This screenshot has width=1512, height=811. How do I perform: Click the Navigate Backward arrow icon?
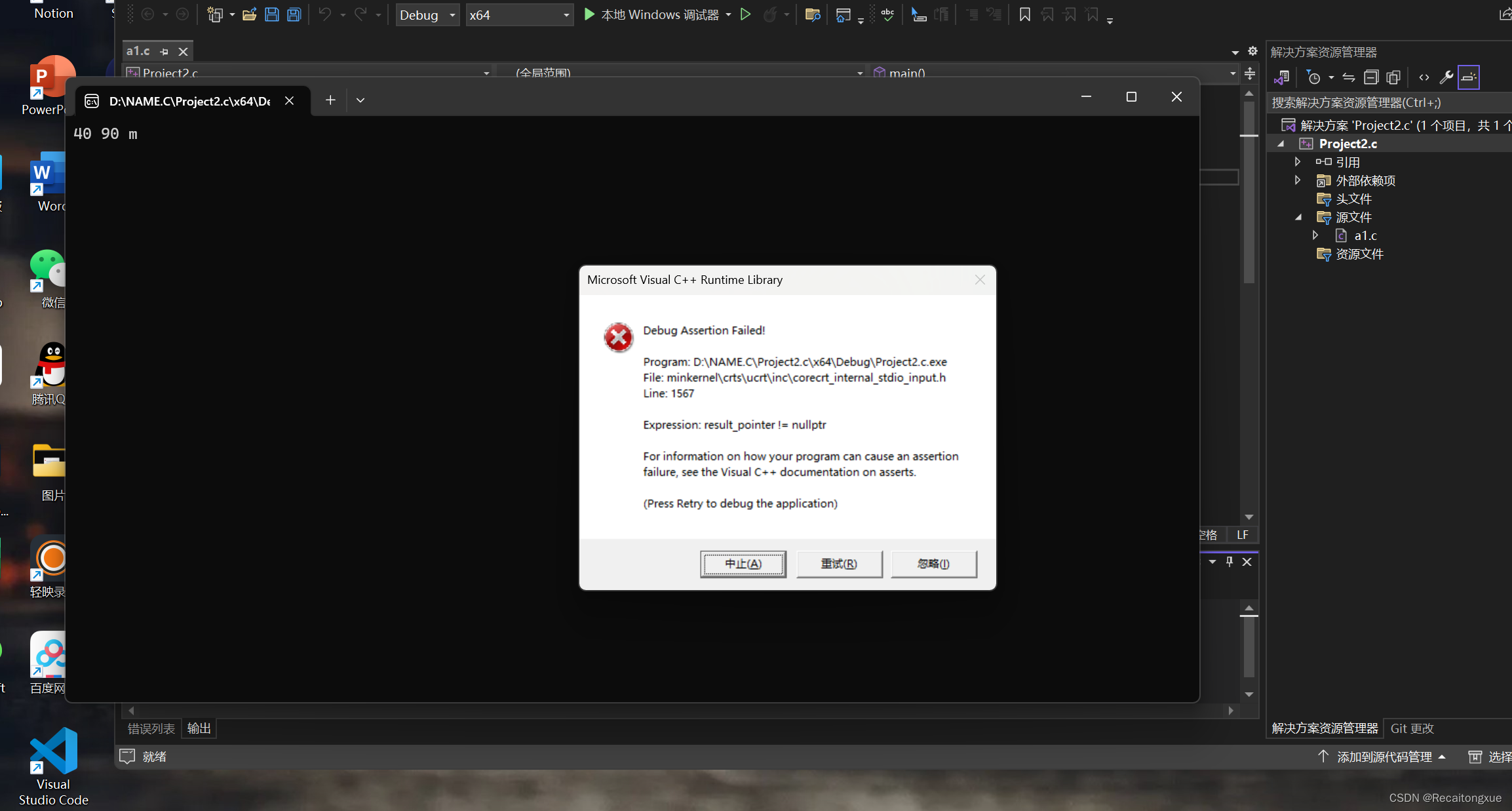tap(149, 14)
